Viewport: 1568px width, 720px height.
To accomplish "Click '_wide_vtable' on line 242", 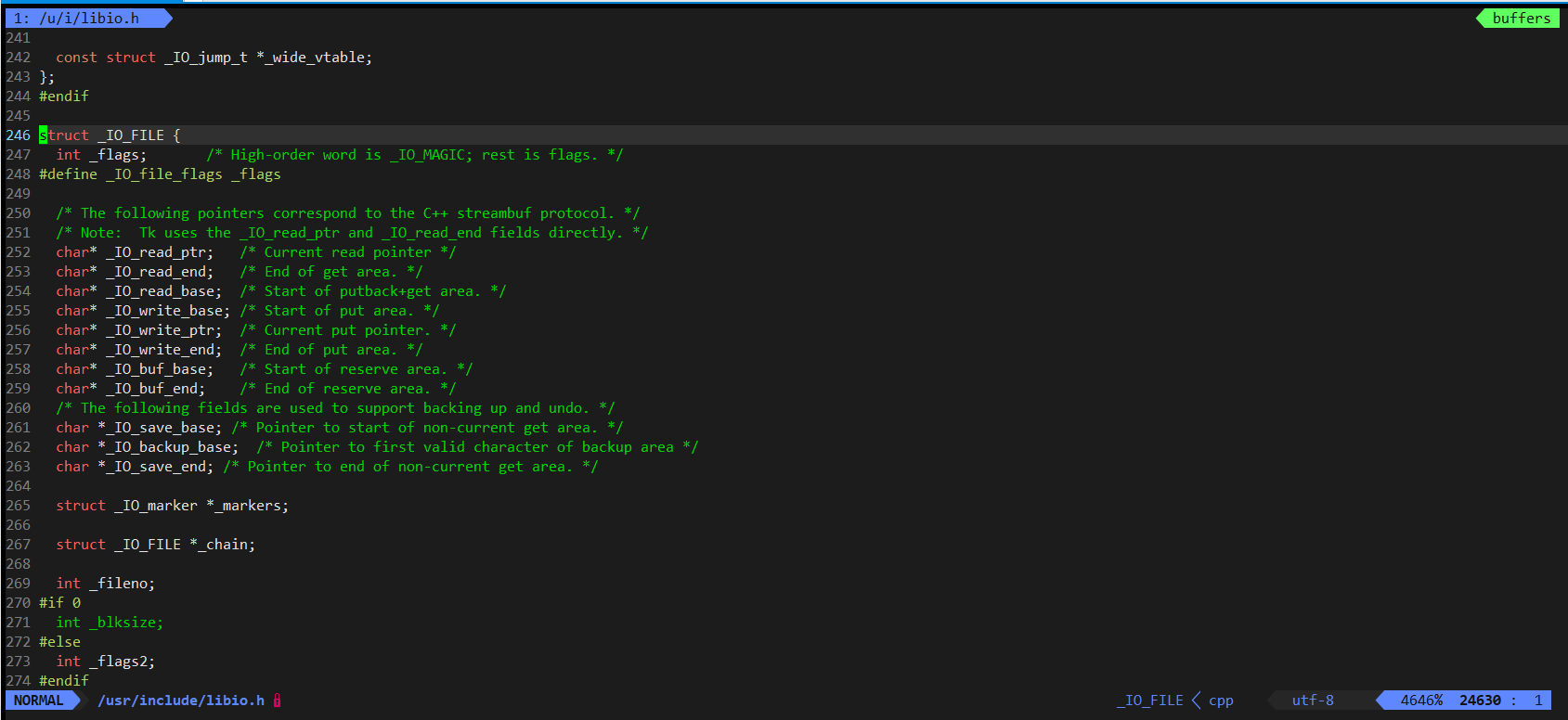I will tap(317, 58).
